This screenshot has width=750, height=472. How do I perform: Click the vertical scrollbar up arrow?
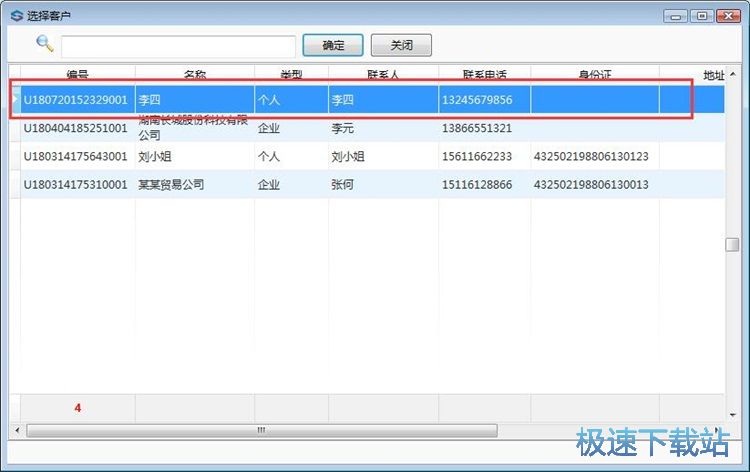(732, 74)
